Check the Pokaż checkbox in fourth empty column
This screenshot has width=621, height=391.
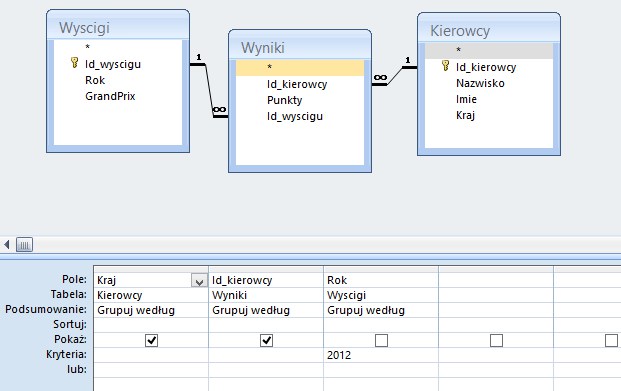click(496, 340)
